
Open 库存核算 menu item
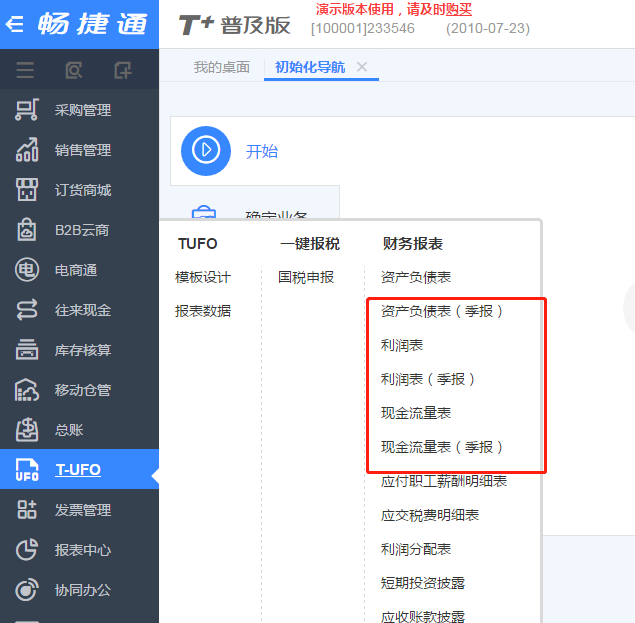point(83,350)
